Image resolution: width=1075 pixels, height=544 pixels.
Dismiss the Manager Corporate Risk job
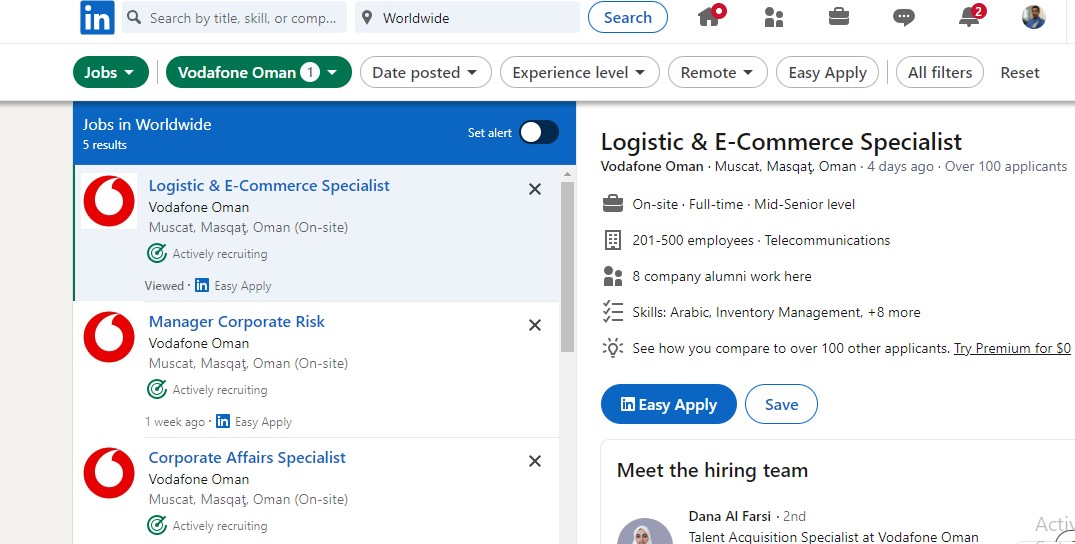535,325
